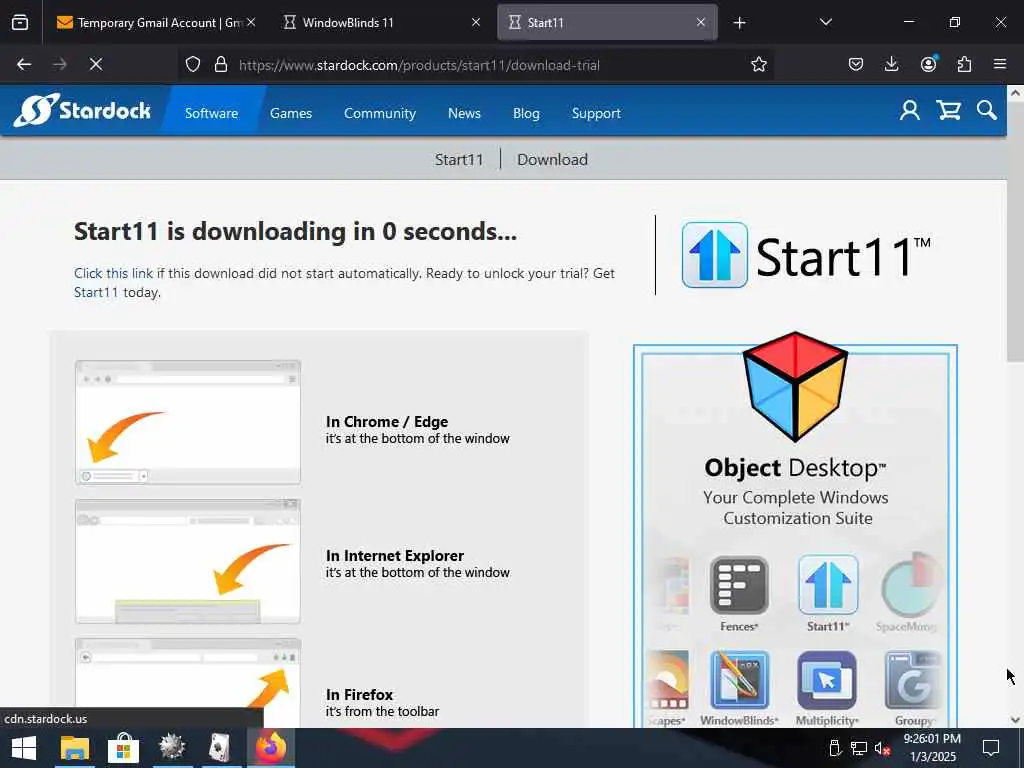Open the Extensions puzzle icon
This screenshot has width=1024, height=768.
[964, 64]
